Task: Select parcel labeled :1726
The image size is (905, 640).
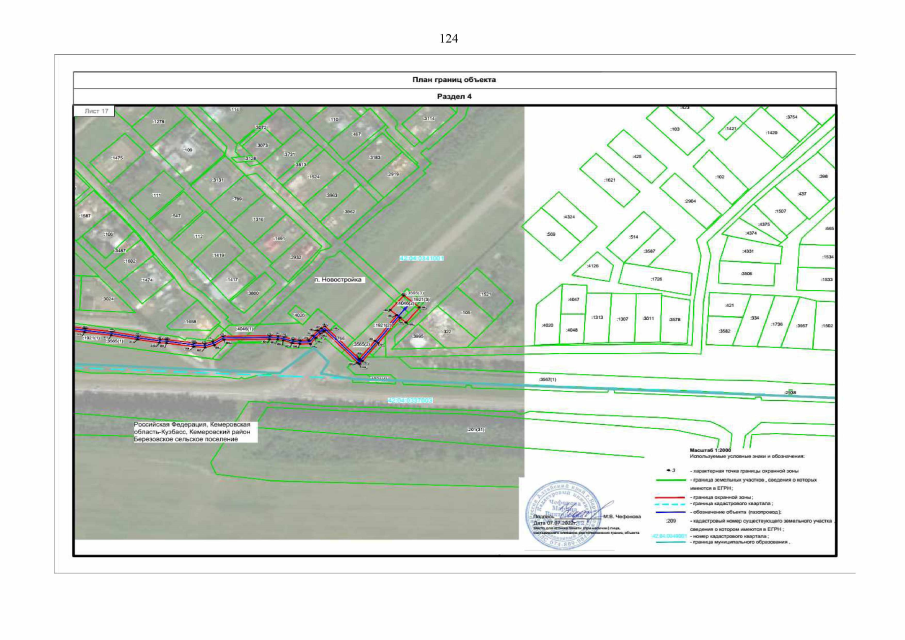Action: [657, 278]
